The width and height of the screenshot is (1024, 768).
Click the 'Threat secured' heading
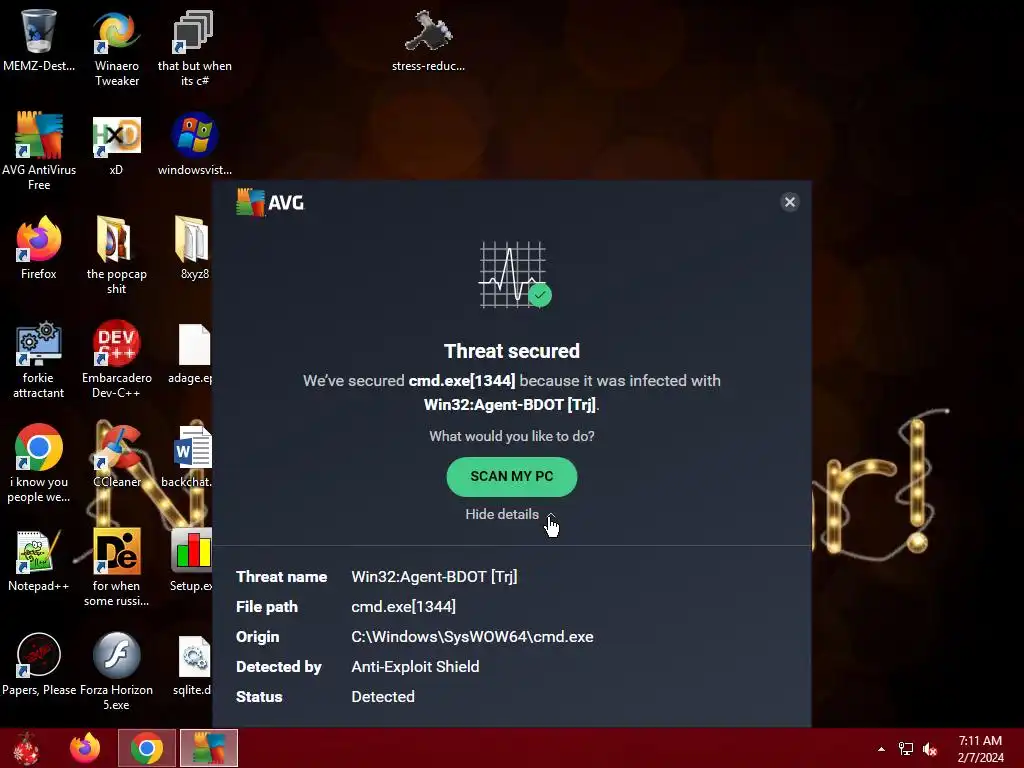511,351
